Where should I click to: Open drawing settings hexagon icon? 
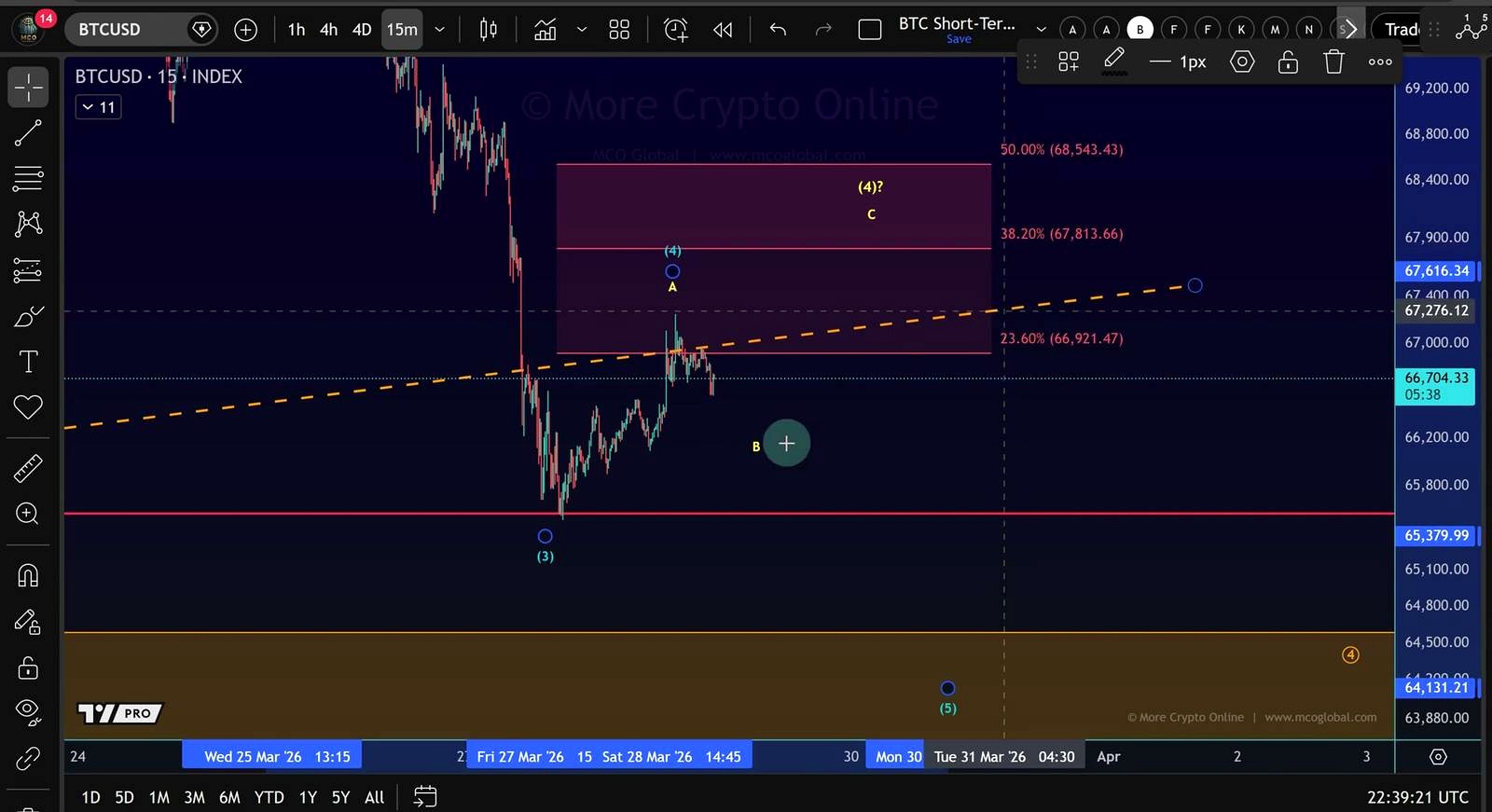point(1242,62)
